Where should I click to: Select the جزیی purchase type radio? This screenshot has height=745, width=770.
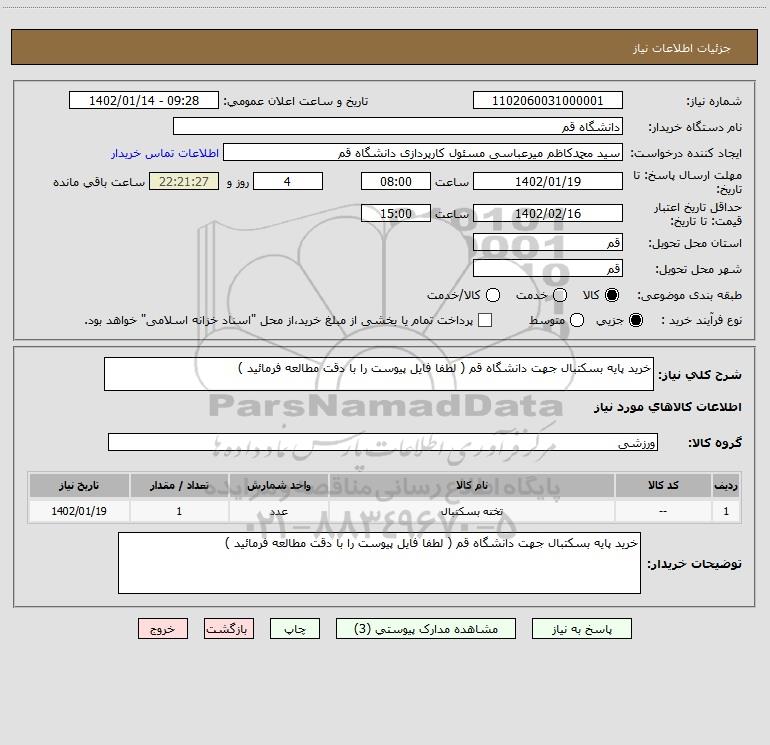(635, 320)
